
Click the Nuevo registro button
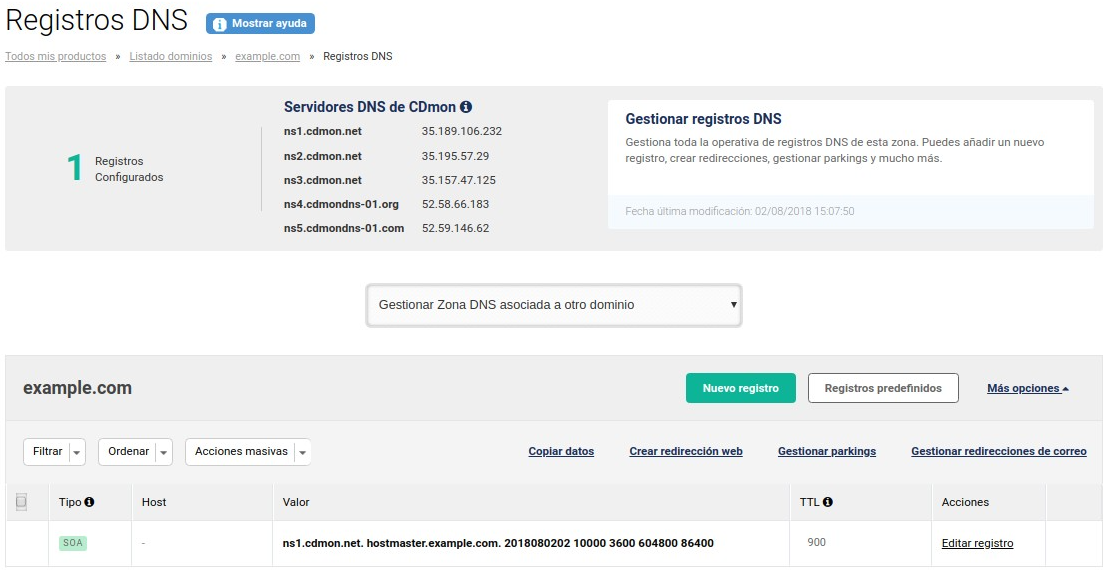740,388
